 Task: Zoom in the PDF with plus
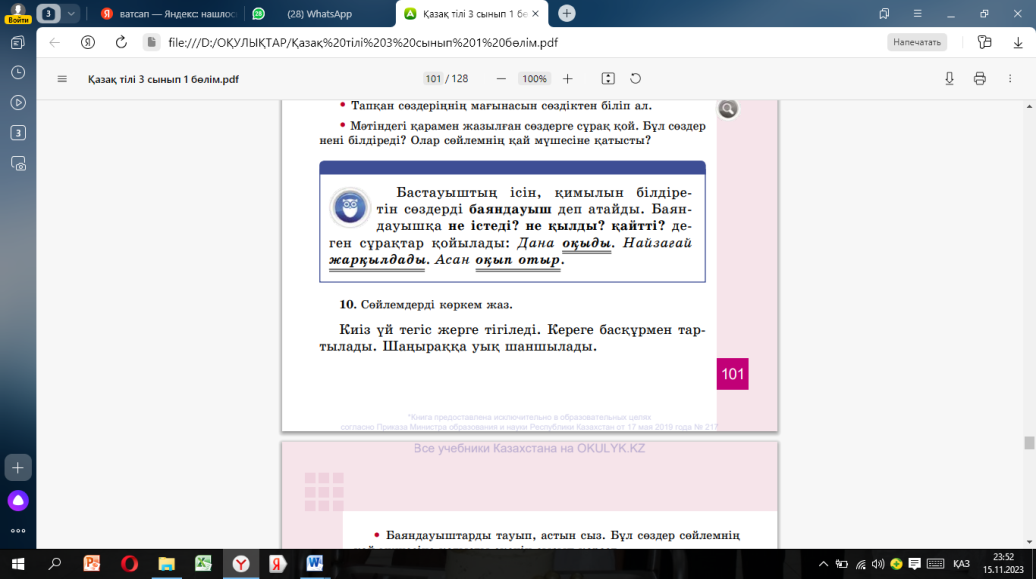[568, 79]
